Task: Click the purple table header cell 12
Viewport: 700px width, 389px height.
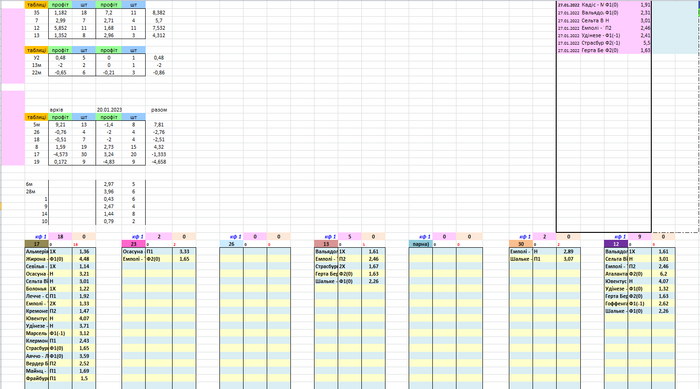Action: (x=616, y=244)
